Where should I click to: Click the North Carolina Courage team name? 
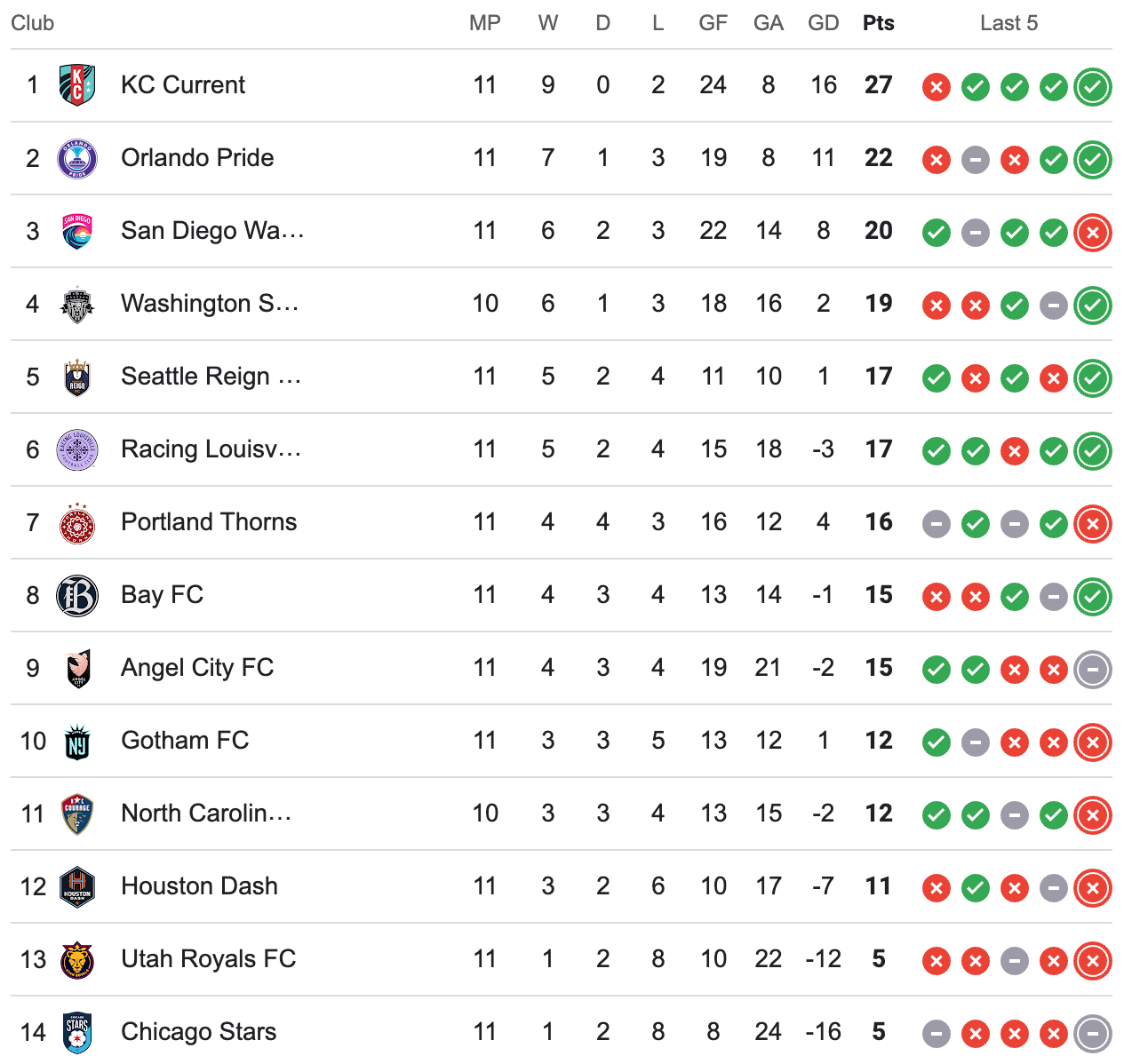click(206, 814)
